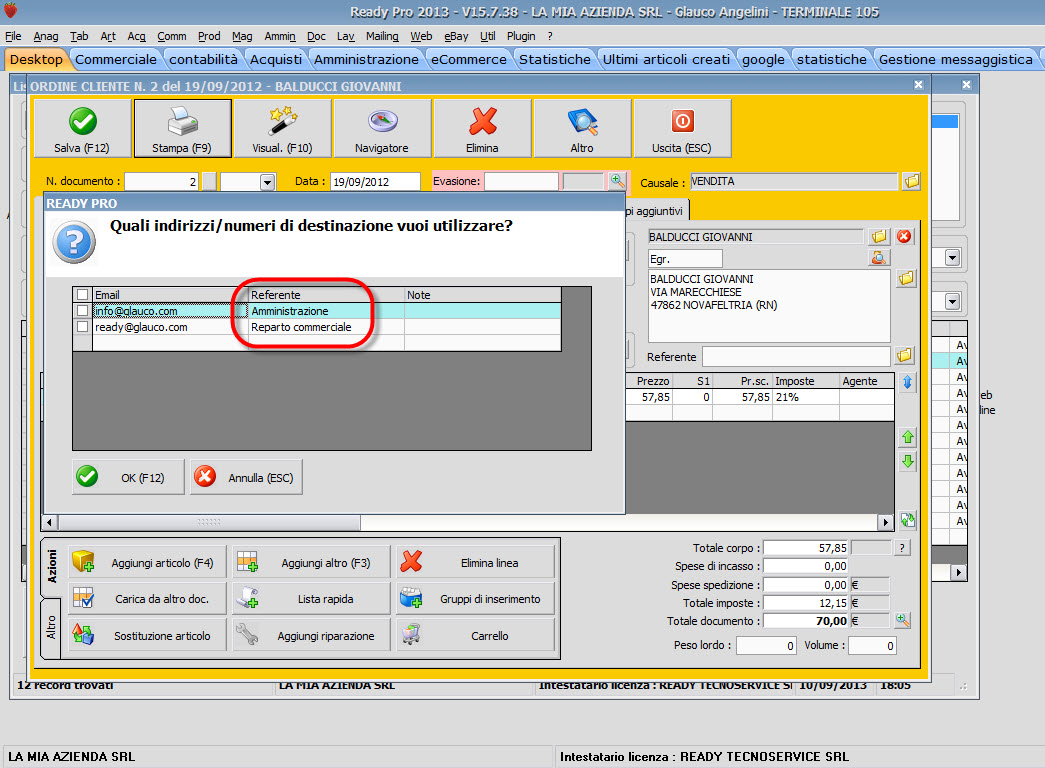1045x768 pixels.
Task: Click the Peso lordo field
Action: [x=766, y=645]
